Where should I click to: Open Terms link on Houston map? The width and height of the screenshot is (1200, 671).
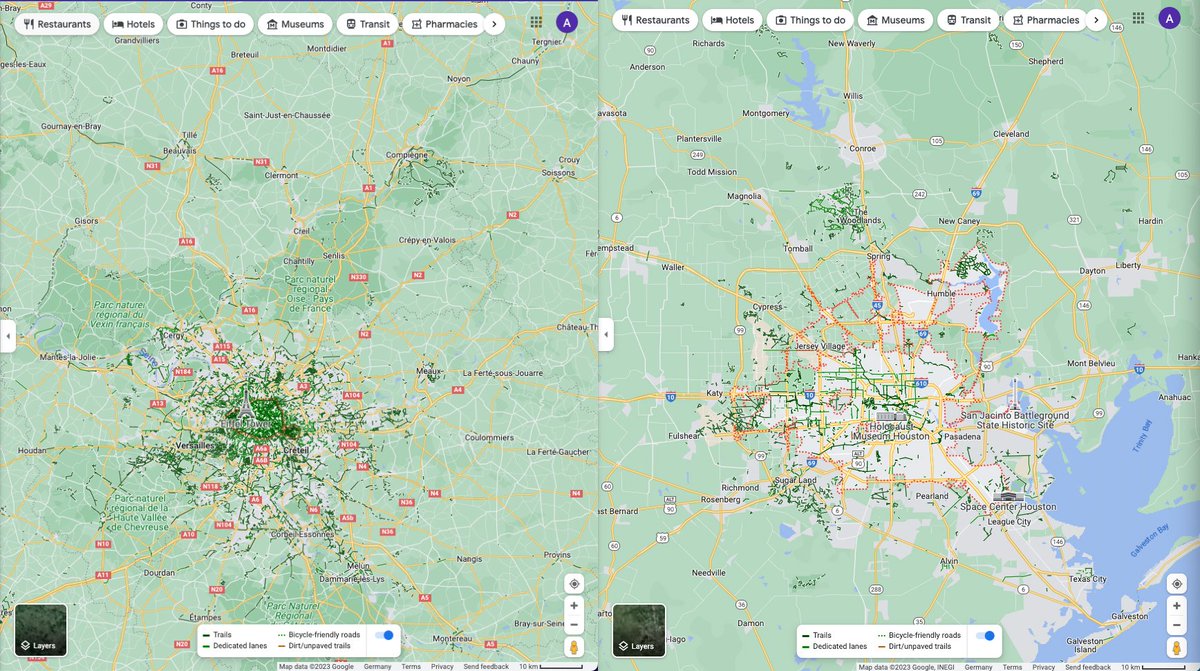(1012, 666)
